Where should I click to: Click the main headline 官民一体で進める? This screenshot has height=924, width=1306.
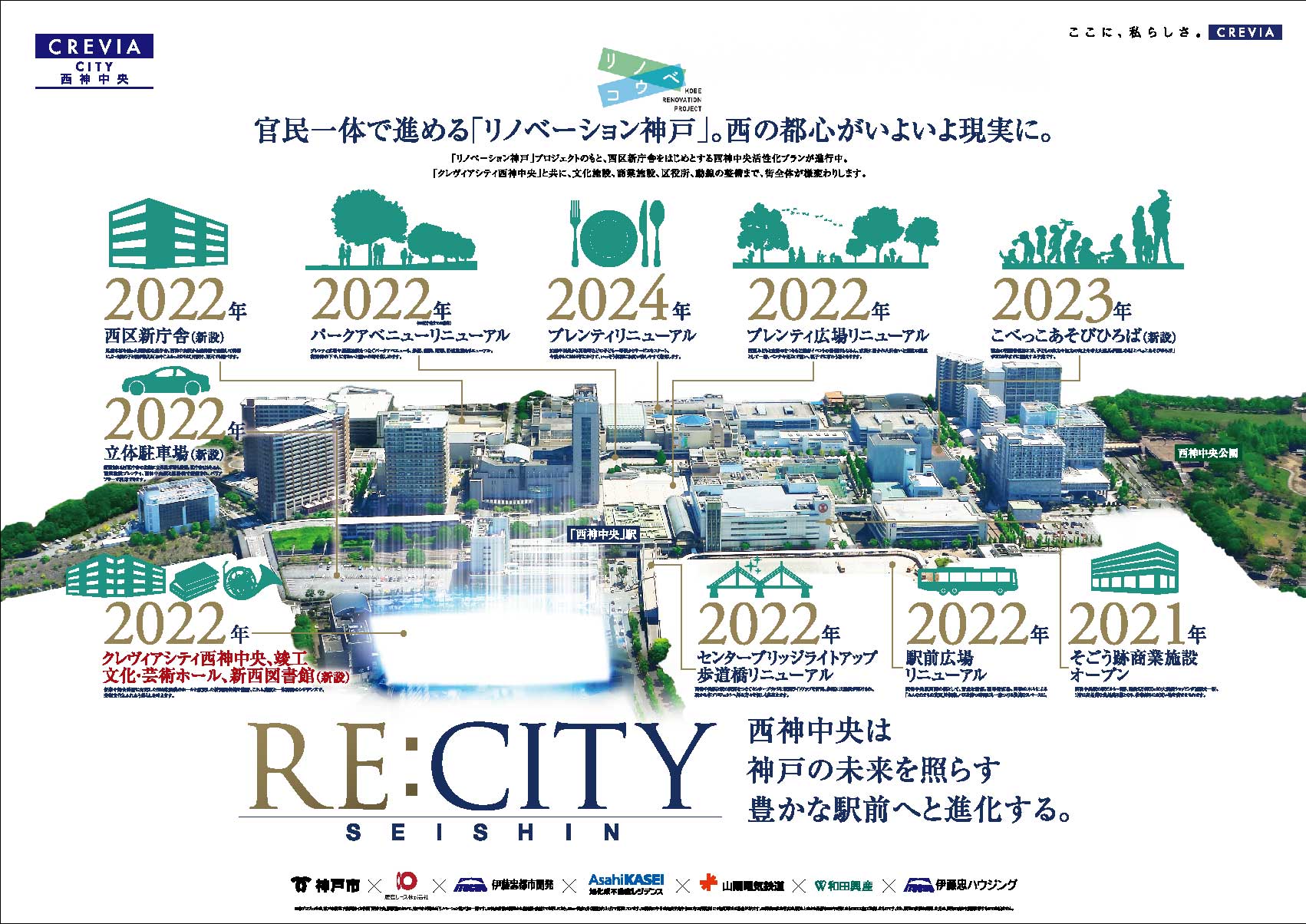point(653,130)
